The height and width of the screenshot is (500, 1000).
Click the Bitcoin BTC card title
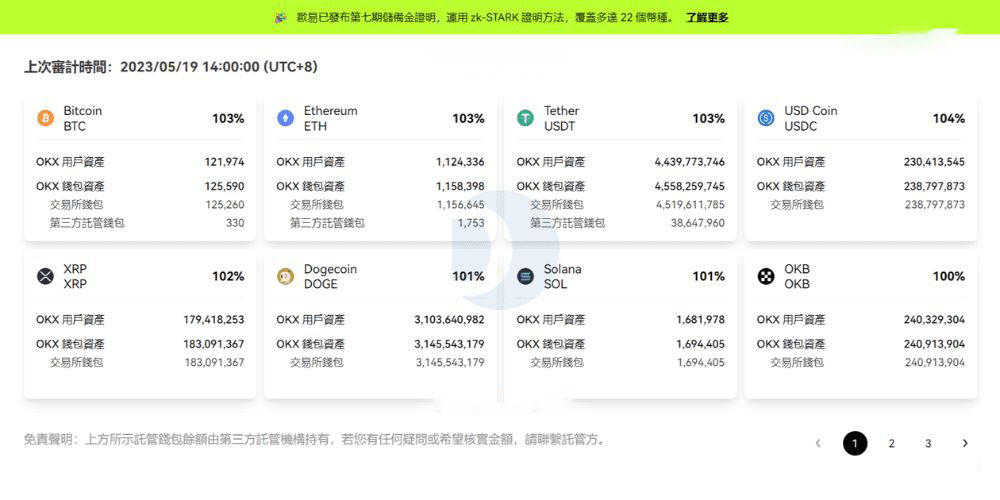(x=82, y=119)
